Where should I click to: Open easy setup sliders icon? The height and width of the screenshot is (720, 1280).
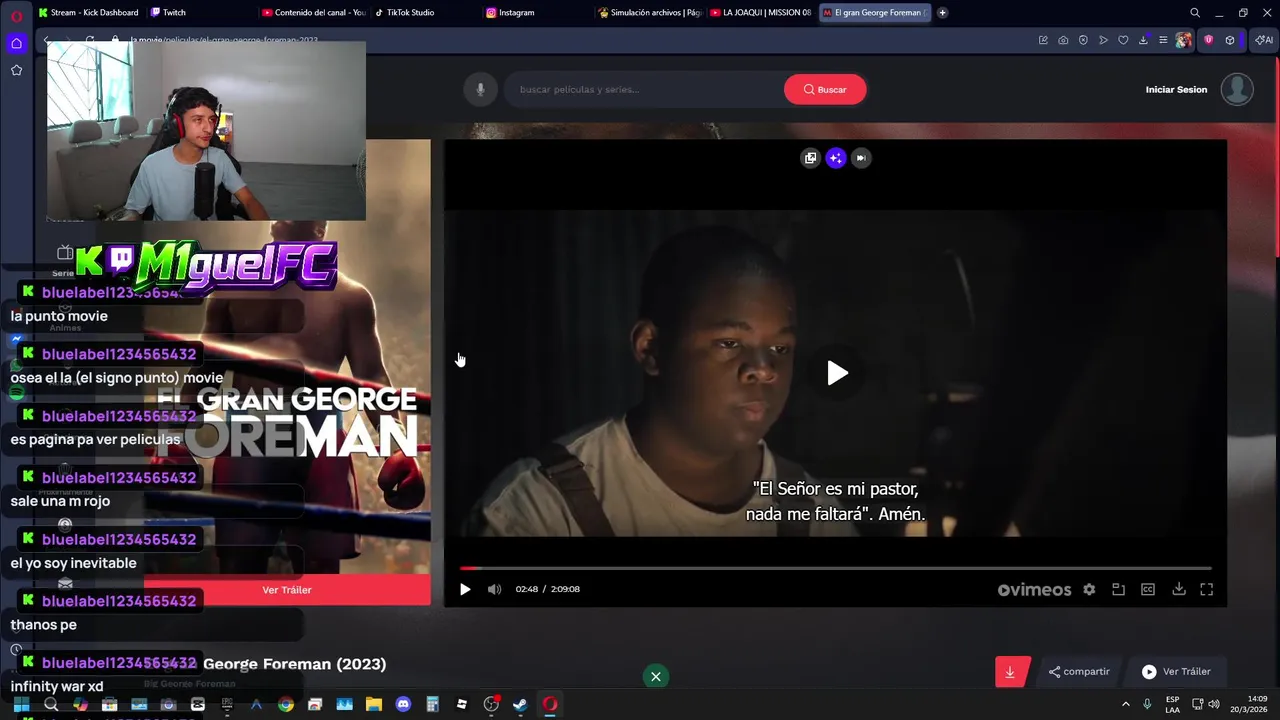click(1163, 40)
